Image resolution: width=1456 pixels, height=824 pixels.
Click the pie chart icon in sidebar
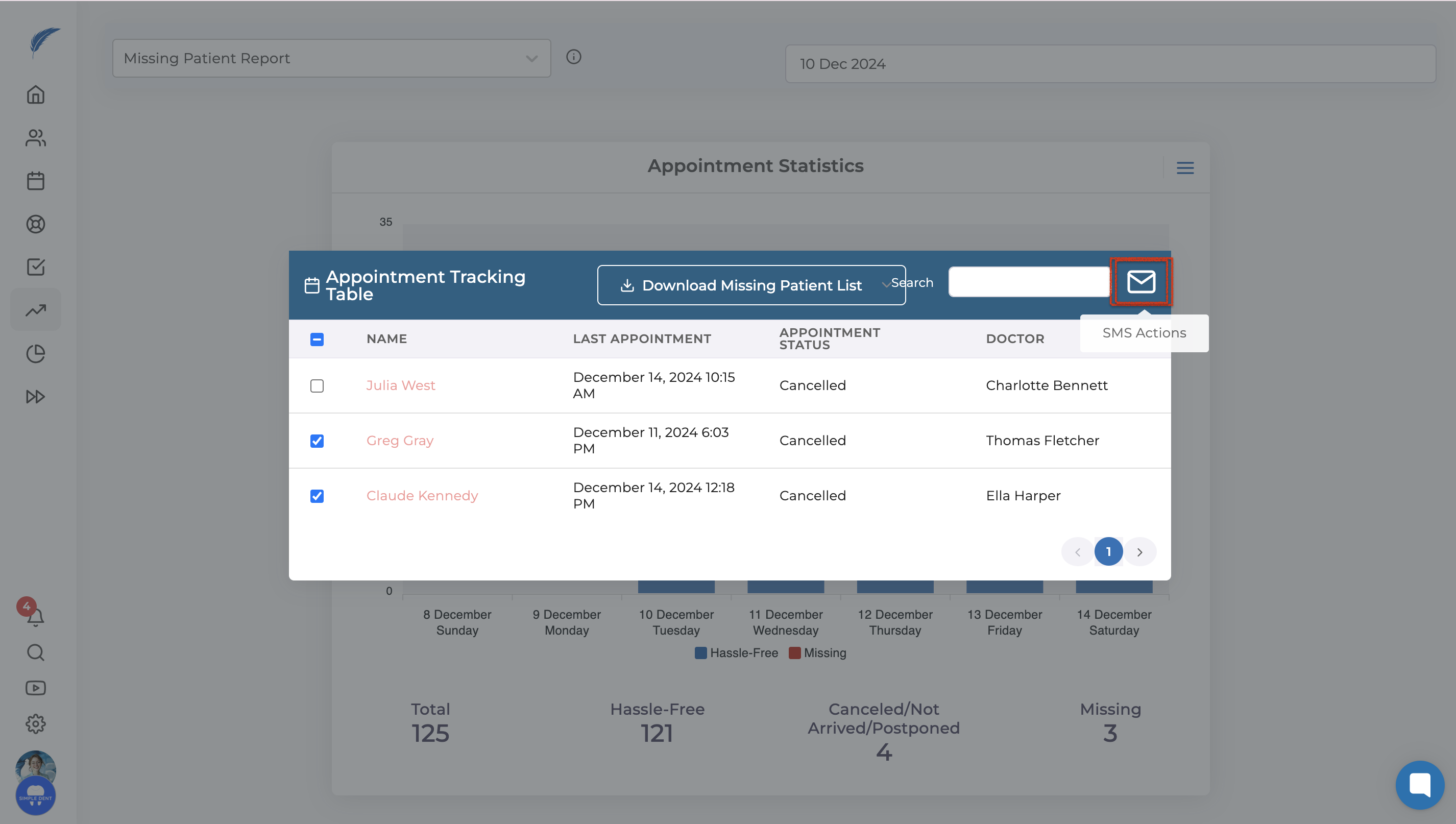36,354
